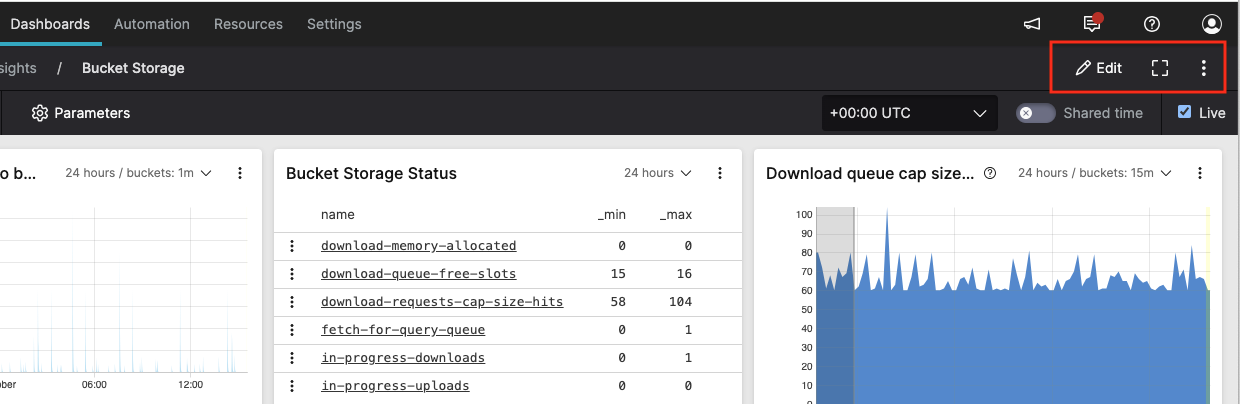The height and width of the screenshot is (404, 1240).
Task: Expand the 24 hours / buckets: 15m selector
Action: point(1093,173)
